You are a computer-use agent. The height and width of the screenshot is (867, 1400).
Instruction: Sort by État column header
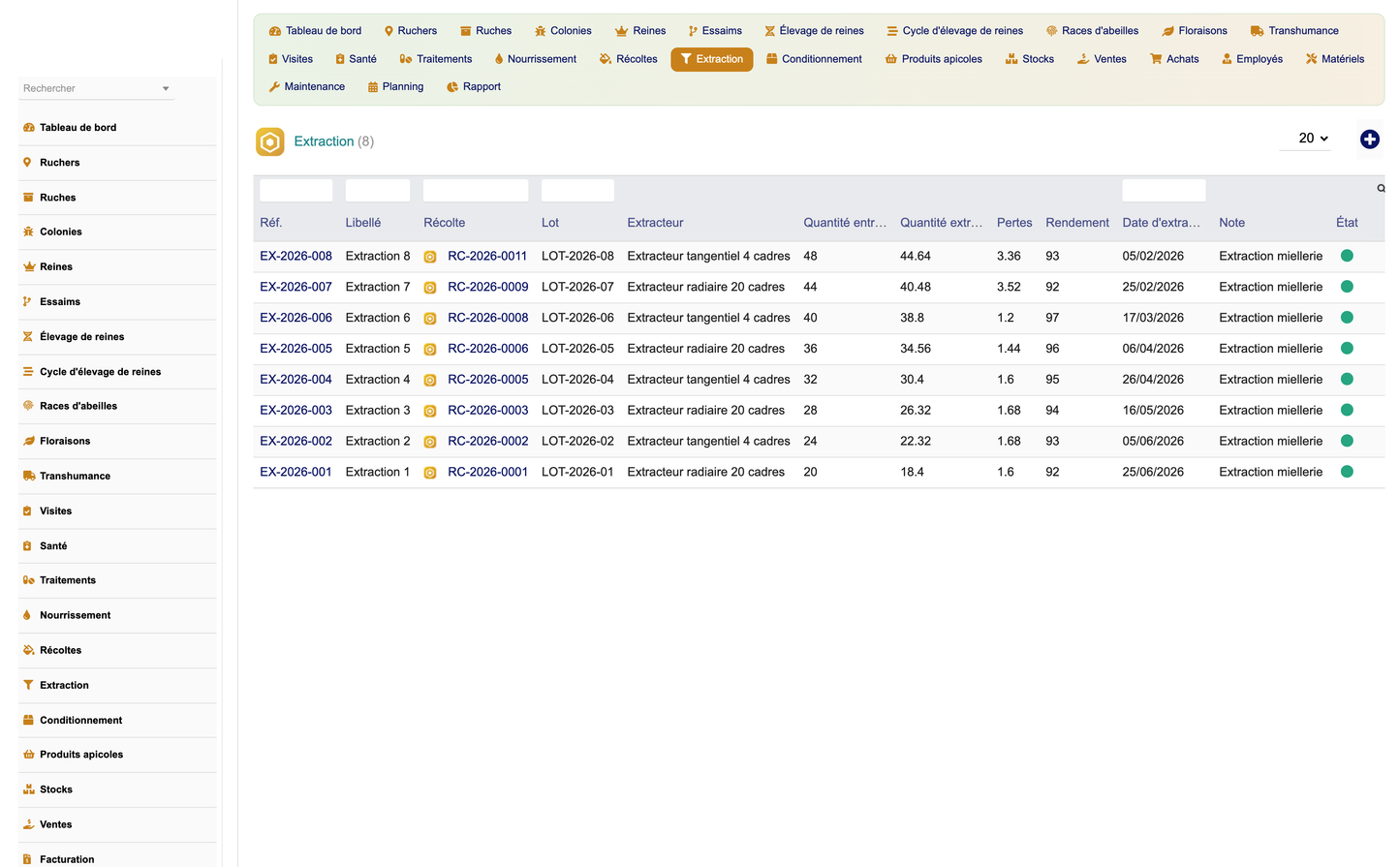coord(1347,223)
